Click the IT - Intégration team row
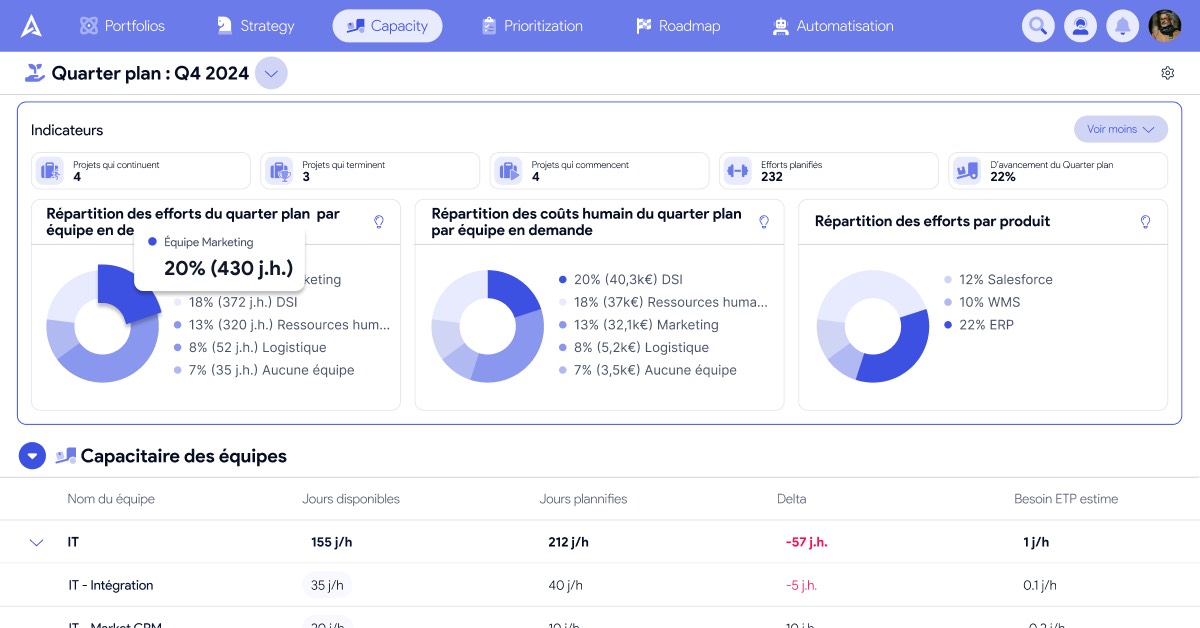 111,585
